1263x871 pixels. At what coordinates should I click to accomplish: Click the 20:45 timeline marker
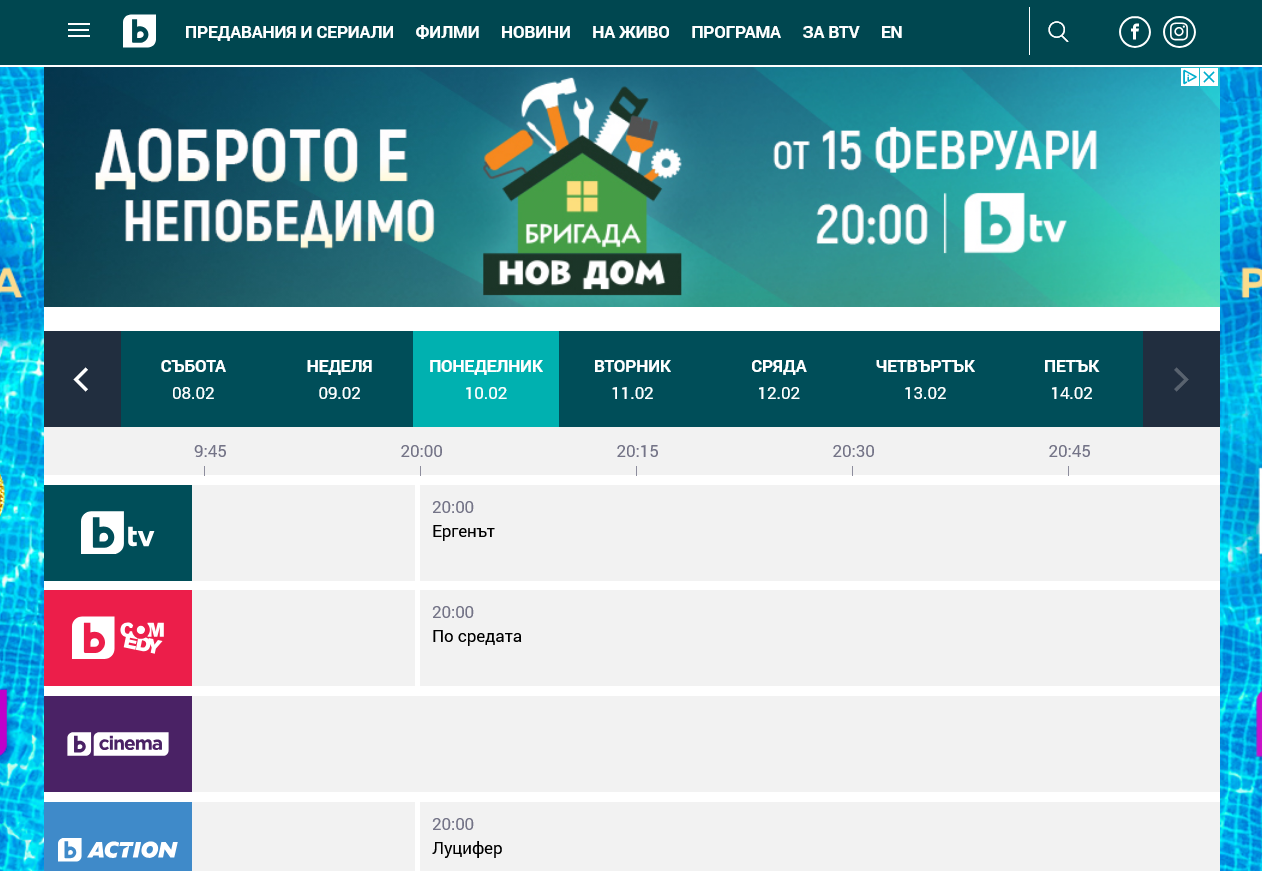(x=1069, y=452)
